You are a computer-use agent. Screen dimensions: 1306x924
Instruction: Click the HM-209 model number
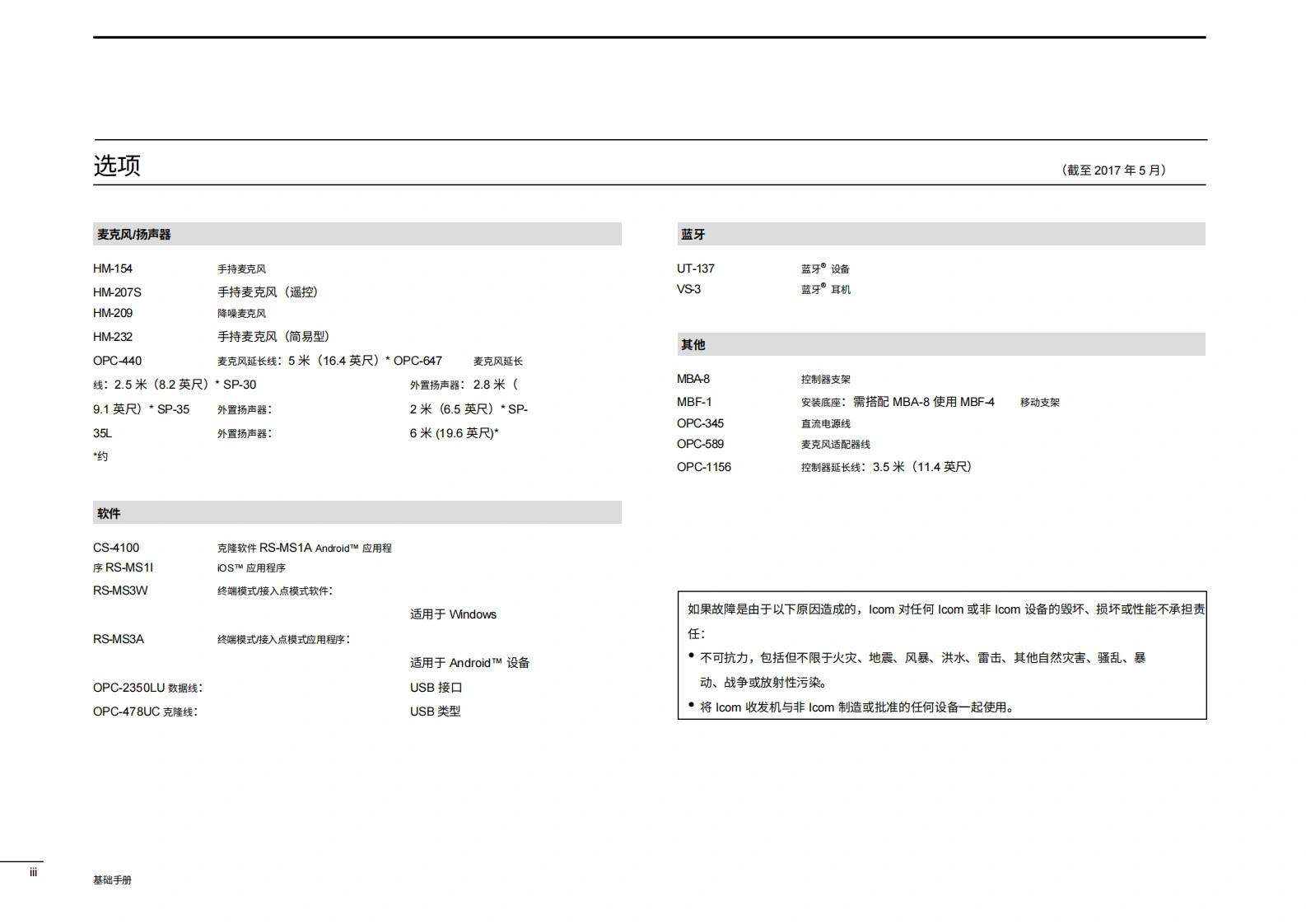tap(113, 313)
